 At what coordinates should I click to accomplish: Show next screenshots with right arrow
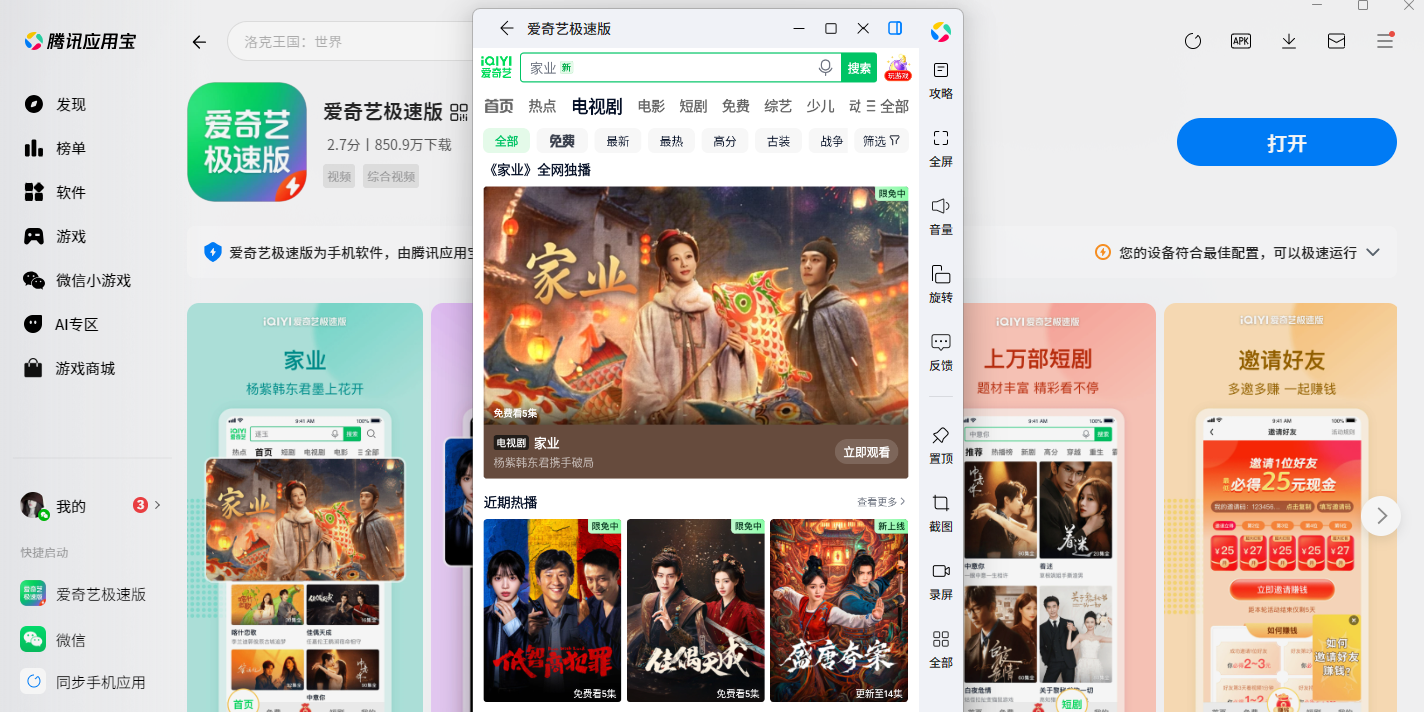point(1381,516)
